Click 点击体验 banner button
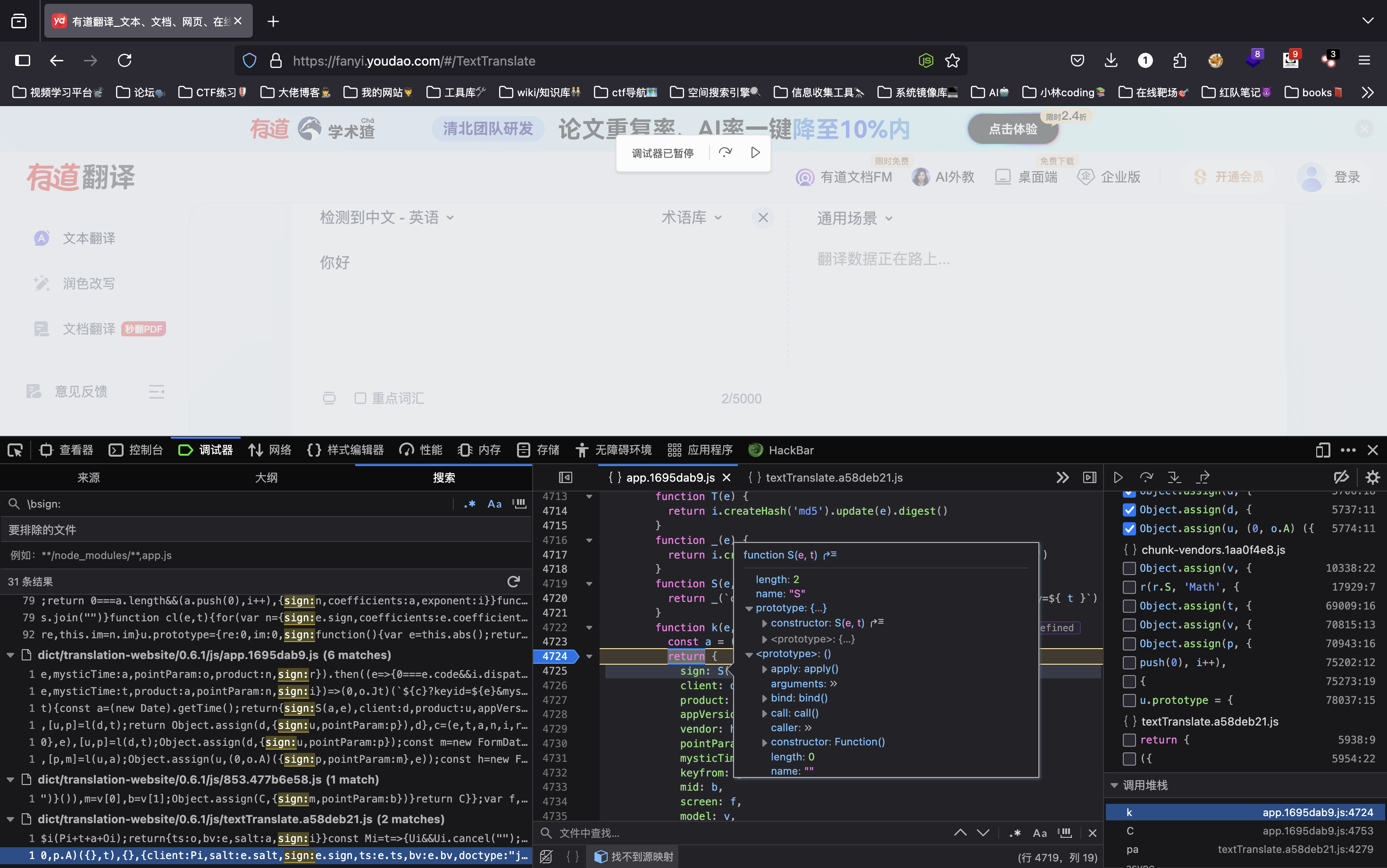Screen dimensions: 1387x868 tap(1013, 129)
